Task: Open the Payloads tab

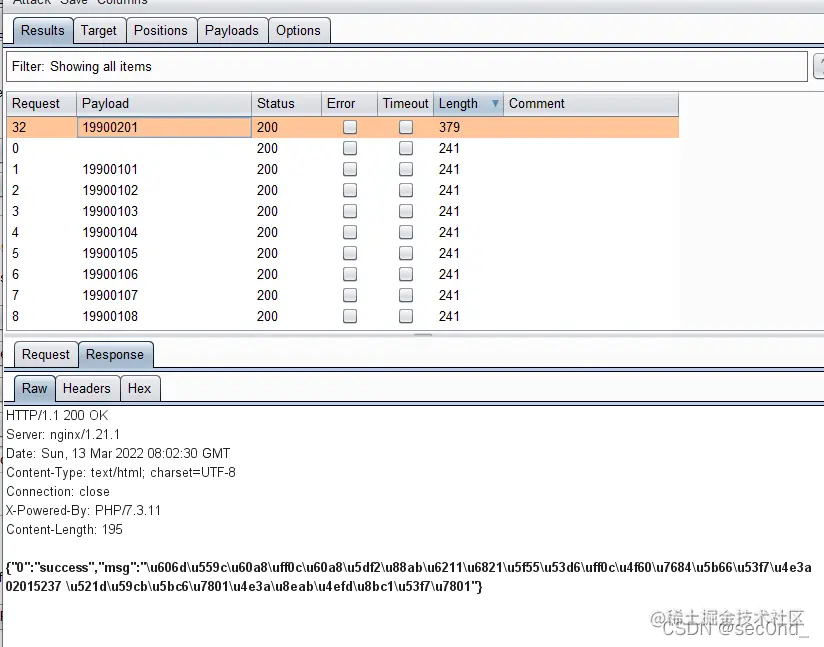Action: coord(232,30)
